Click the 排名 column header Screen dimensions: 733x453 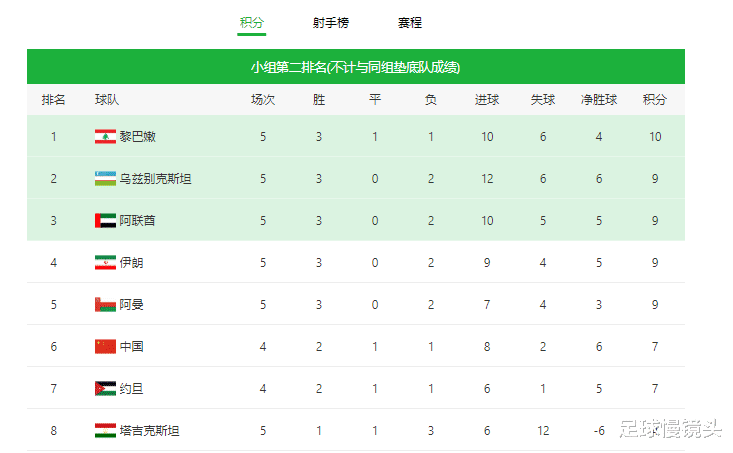tap(53, 100)
